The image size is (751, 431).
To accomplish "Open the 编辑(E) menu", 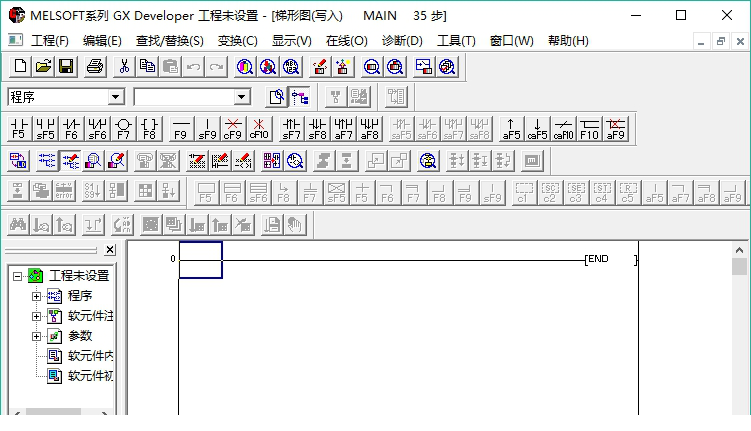I will [102, 41].
